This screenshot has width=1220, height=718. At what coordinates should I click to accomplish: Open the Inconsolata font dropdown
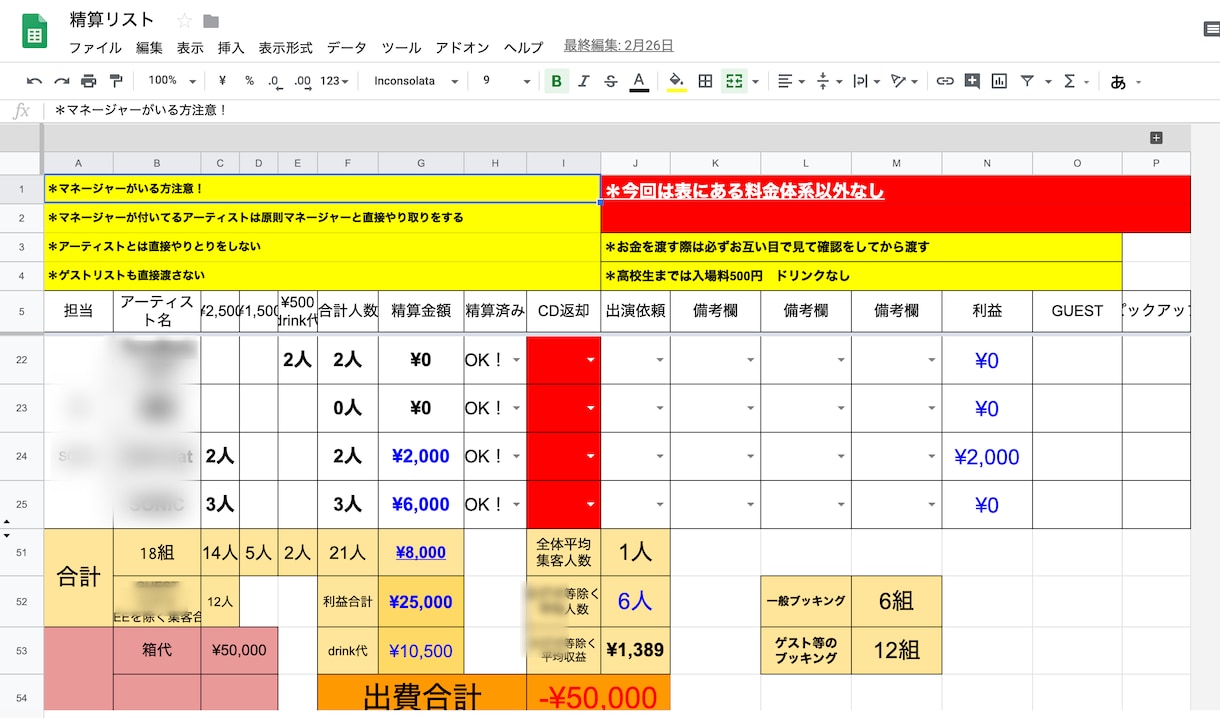click(416, 81)
